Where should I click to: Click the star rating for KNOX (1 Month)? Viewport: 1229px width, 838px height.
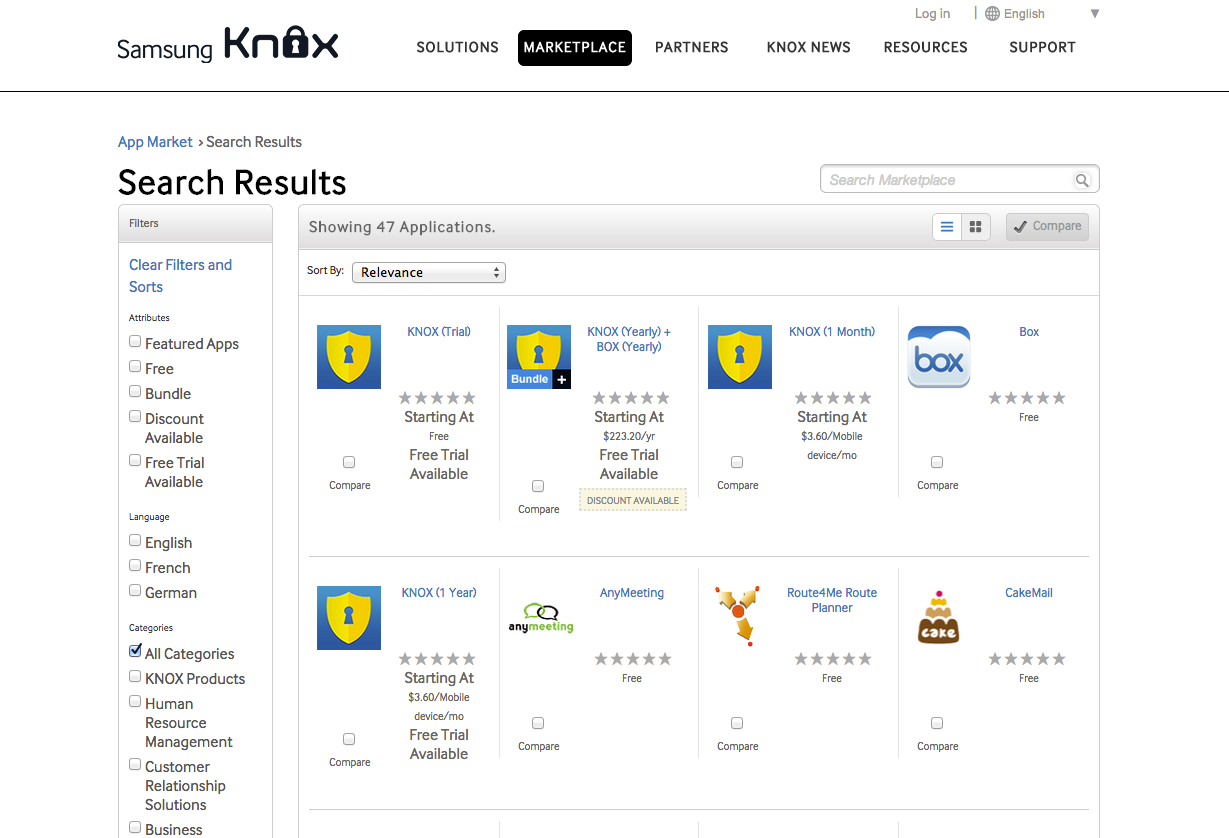point(833,398)
